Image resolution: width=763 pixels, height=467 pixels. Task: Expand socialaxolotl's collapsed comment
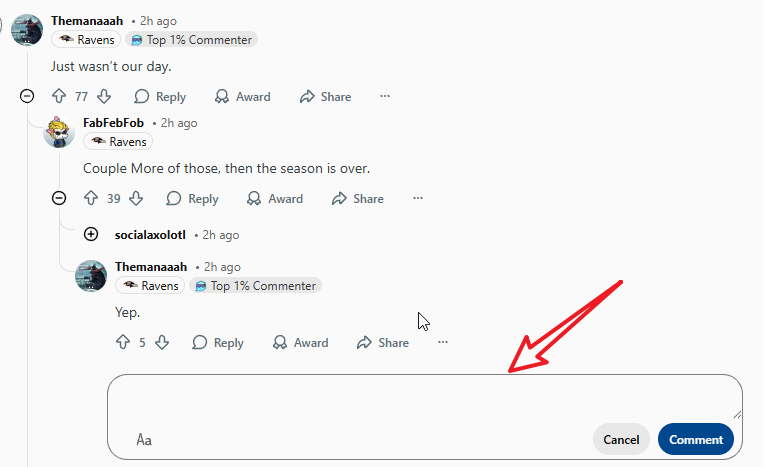91,235
